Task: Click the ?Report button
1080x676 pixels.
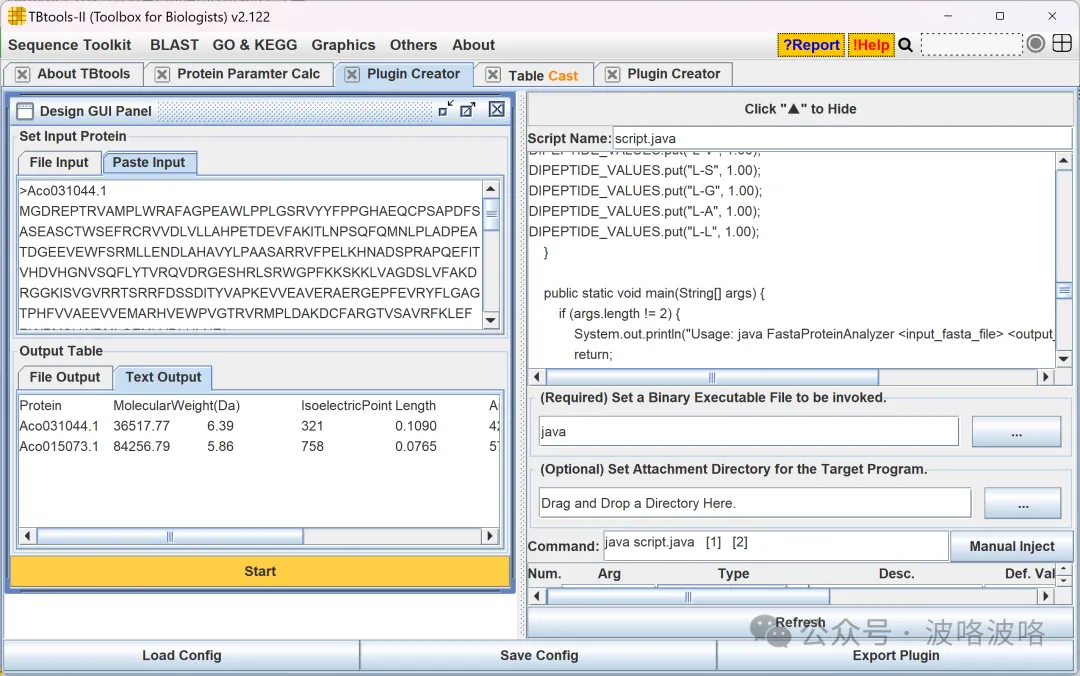Action: click(x=811, y=45)
